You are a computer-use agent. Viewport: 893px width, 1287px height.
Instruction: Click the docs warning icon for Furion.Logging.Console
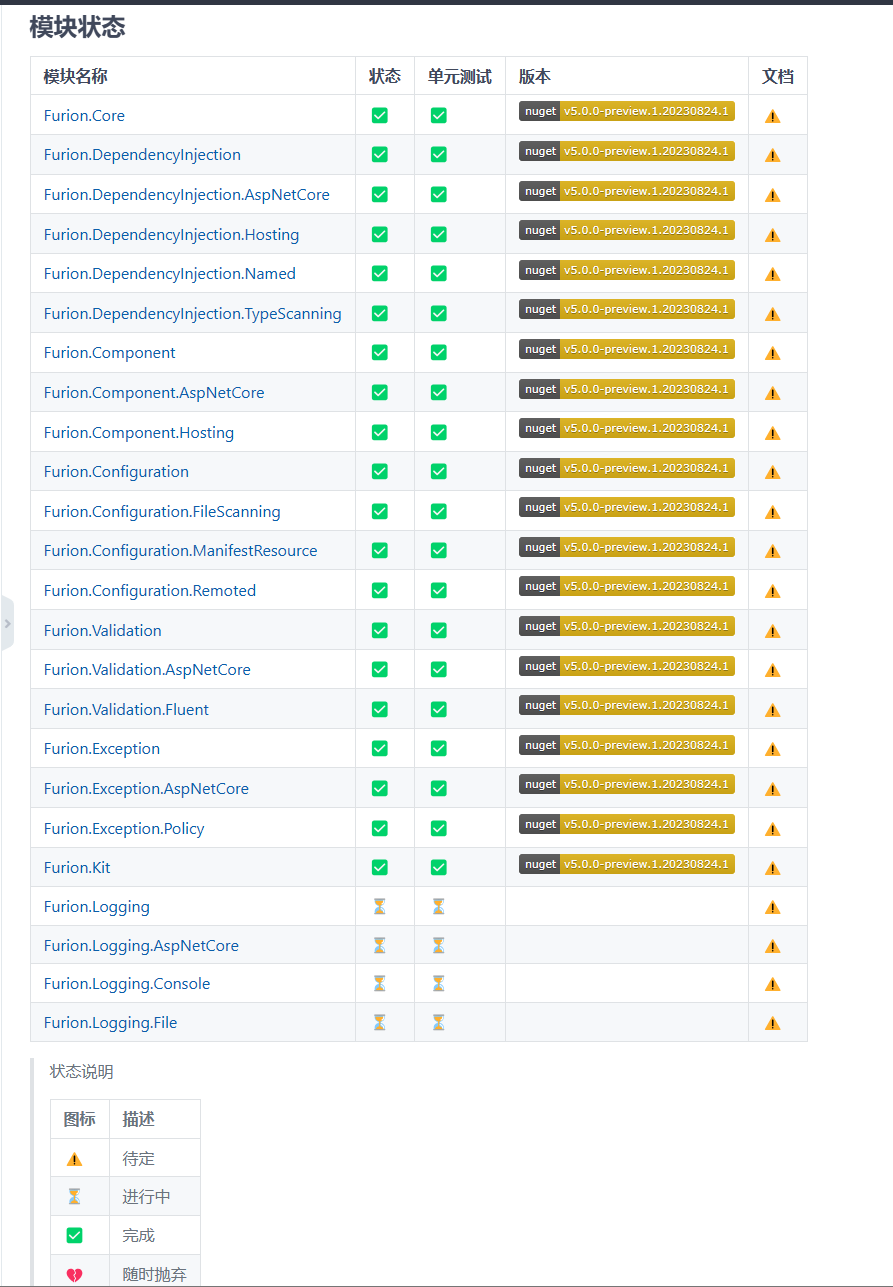(x=772, y=984)
